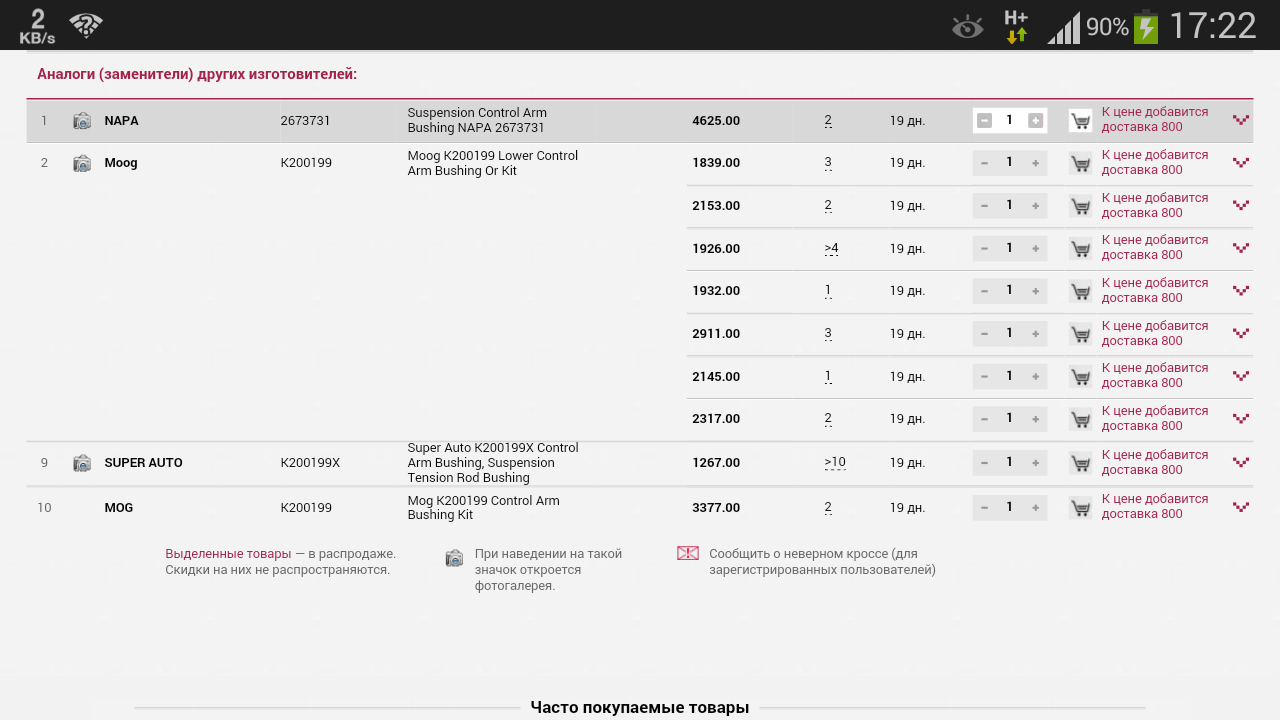Screen dimensions: 1280x720
Task: Click delivery note link in SUPER AUTO row
Action: click(1155, 462)
